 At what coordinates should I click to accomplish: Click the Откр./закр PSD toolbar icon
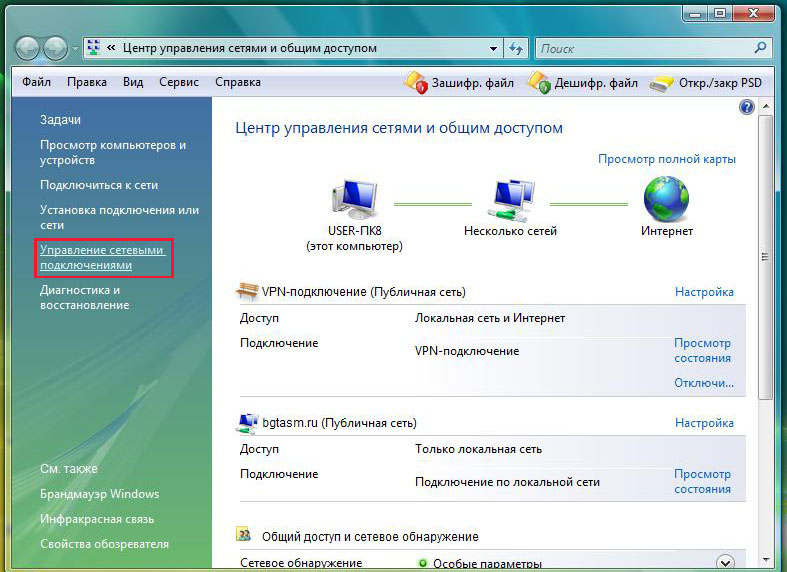662,83
